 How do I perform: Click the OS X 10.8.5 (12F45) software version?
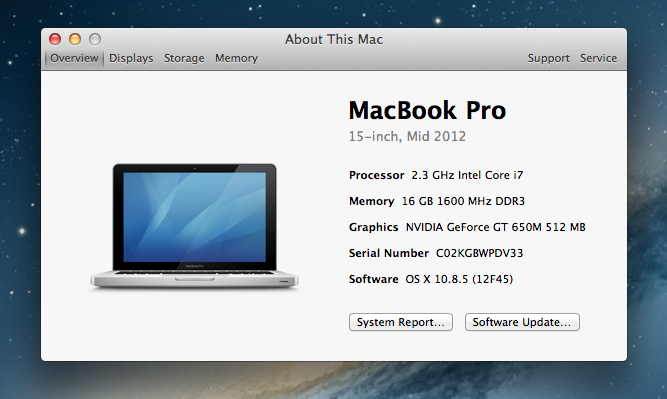click(459, 279)
